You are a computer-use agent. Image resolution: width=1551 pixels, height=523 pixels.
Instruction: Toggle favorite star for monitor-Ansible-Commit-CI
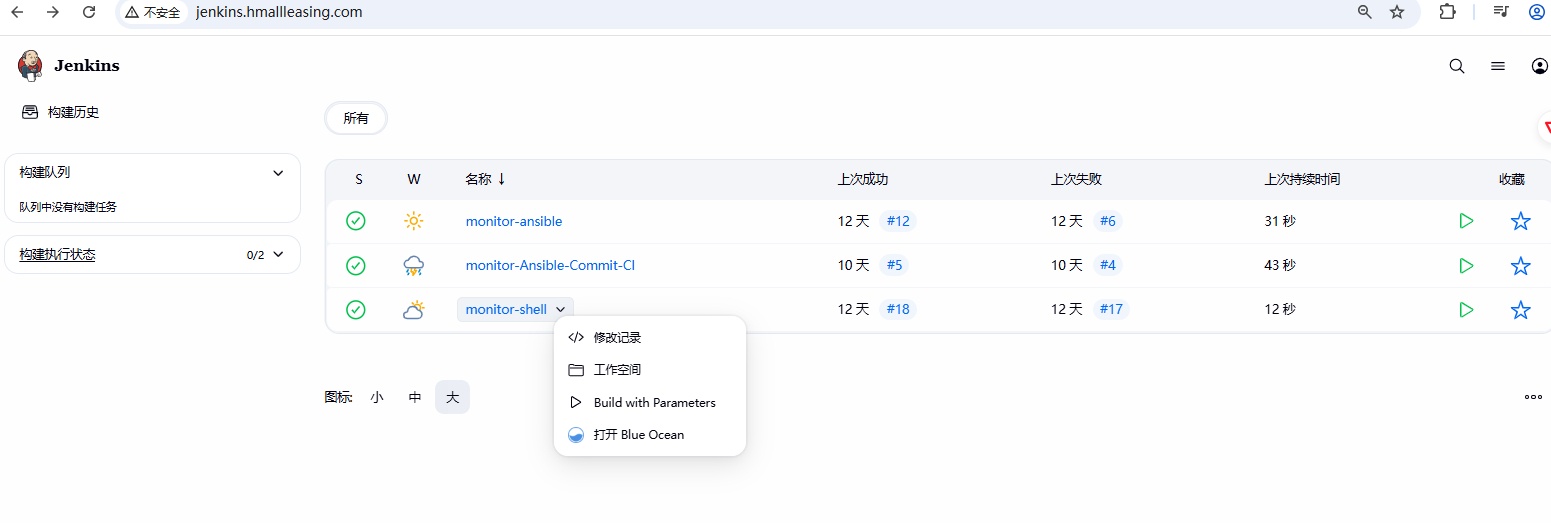click(x=1520, y=266)
